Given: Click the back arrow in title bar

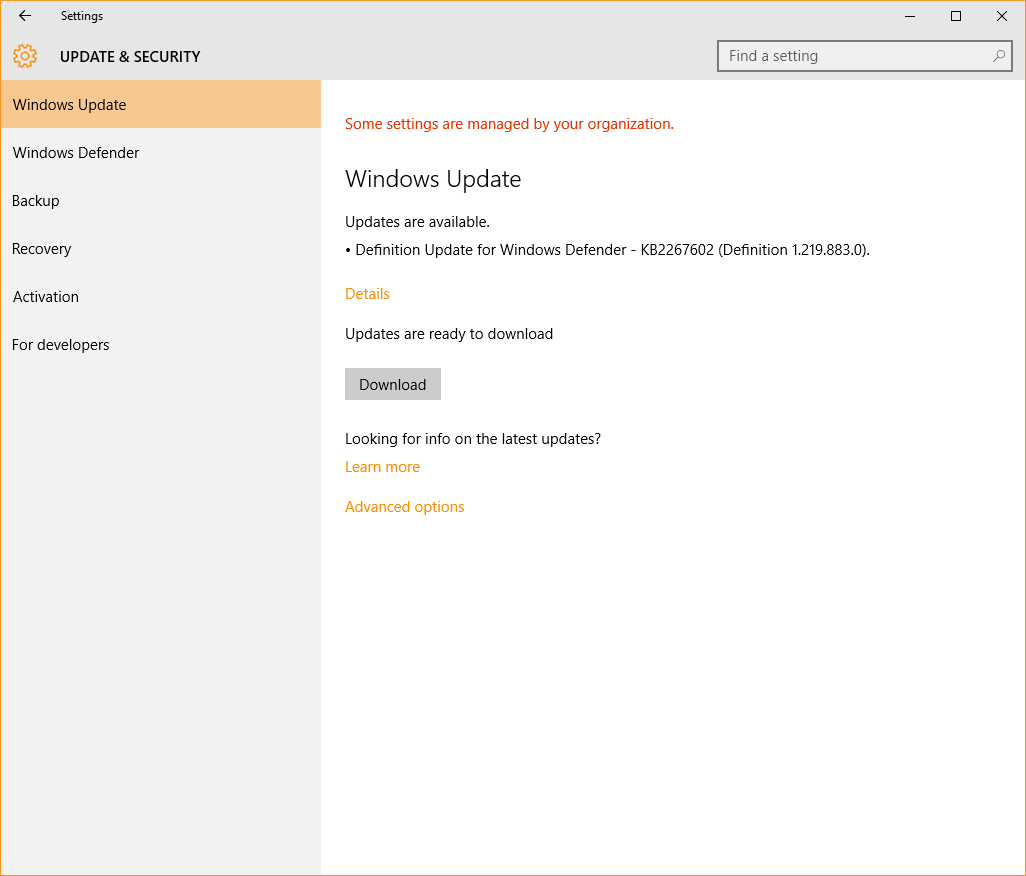Looking at the screenshot, I should pos(25,16).
